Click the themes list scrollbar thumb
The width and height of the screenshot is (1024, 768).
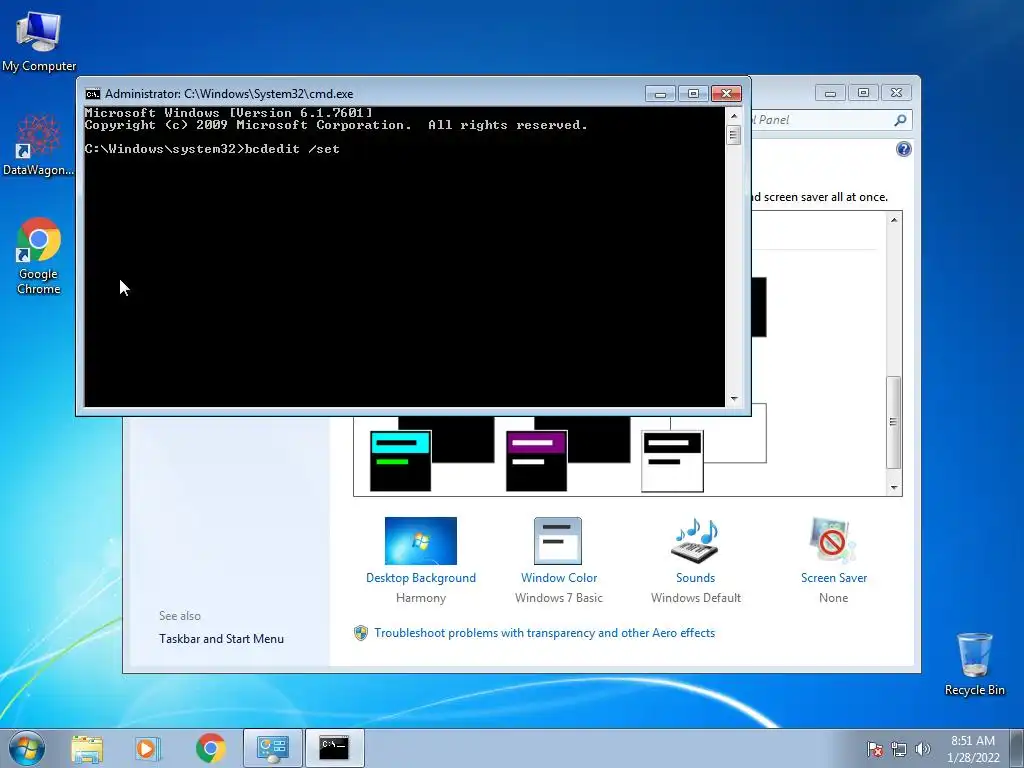[x=894, y=422]
